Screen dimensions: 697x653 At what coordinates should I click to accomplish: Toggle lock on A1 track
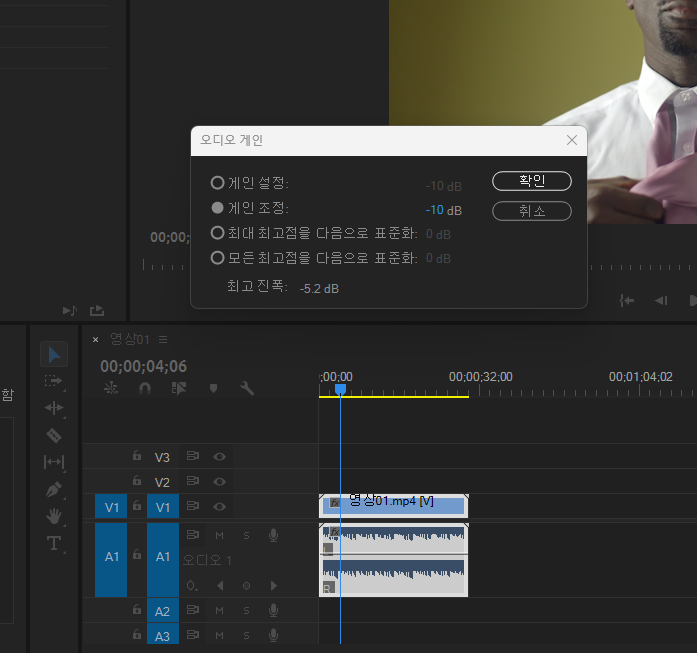pyautogui.click(x=137, y=554)
